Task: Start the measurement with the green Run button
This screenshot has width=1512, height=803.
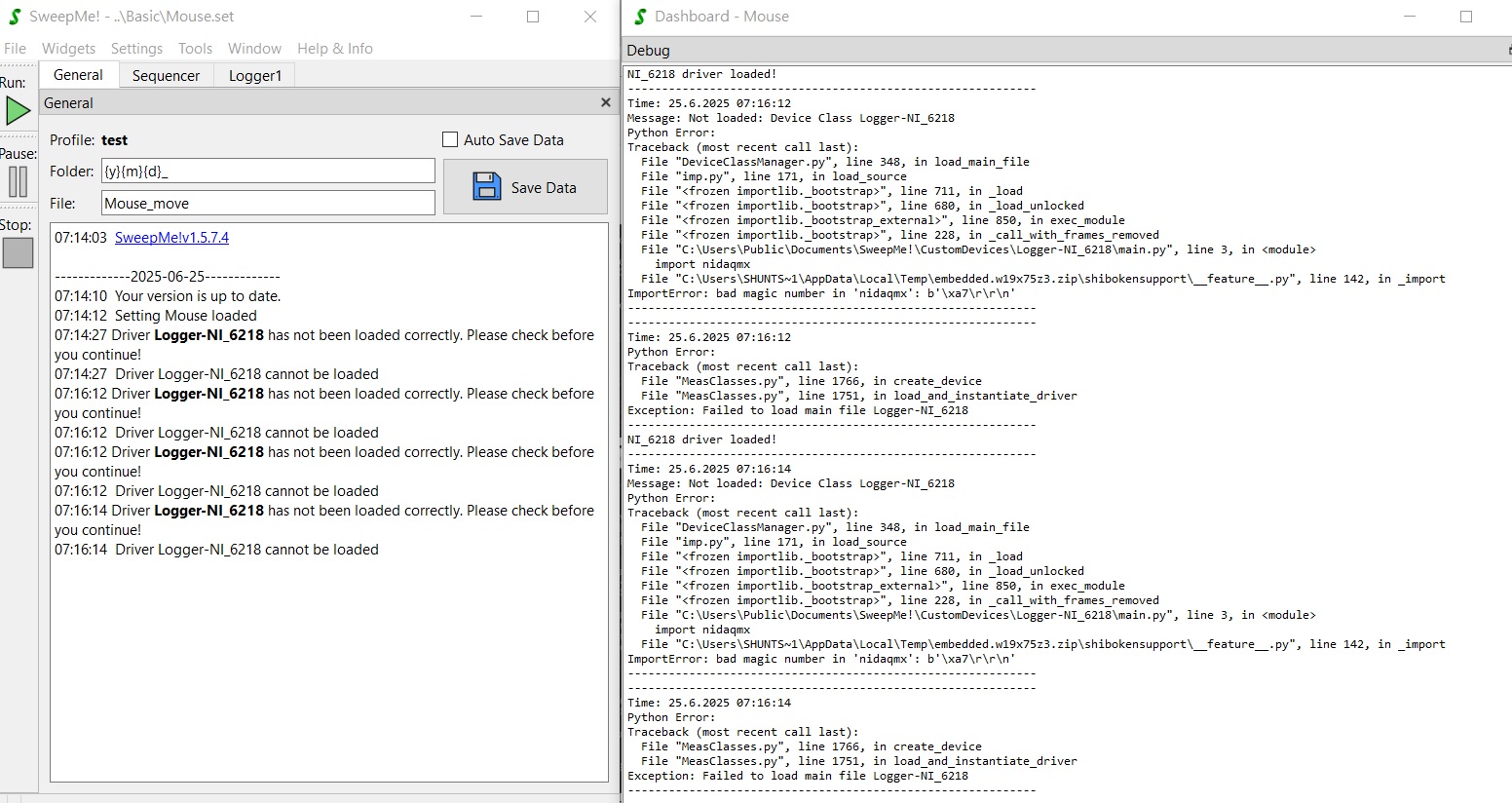Action: (x=18, y=111)
